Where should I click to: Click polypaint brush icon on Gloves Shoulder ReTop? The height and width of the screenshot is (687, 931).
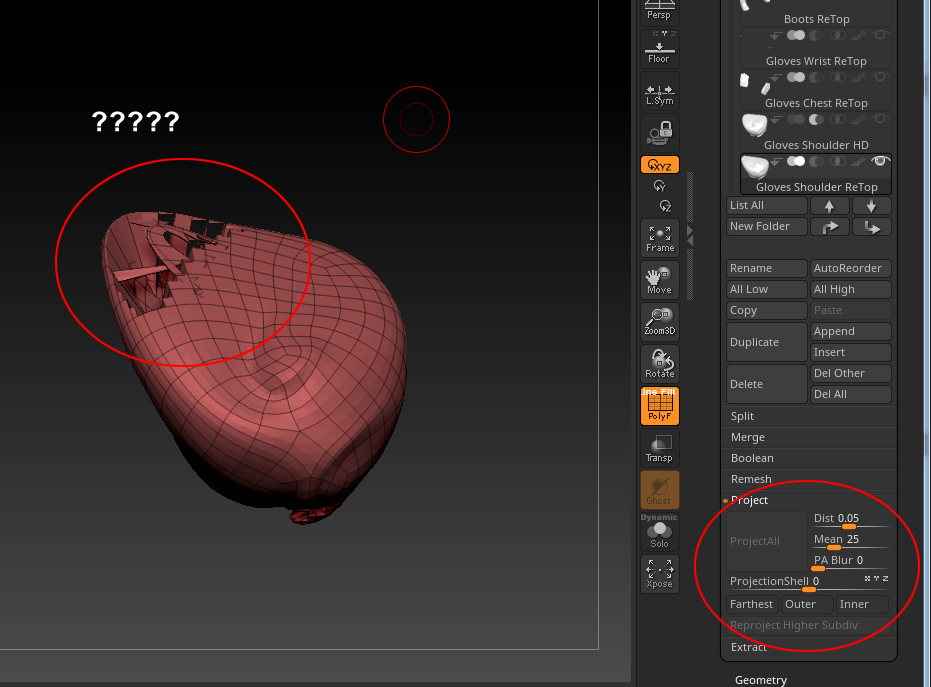pos(859,161)
